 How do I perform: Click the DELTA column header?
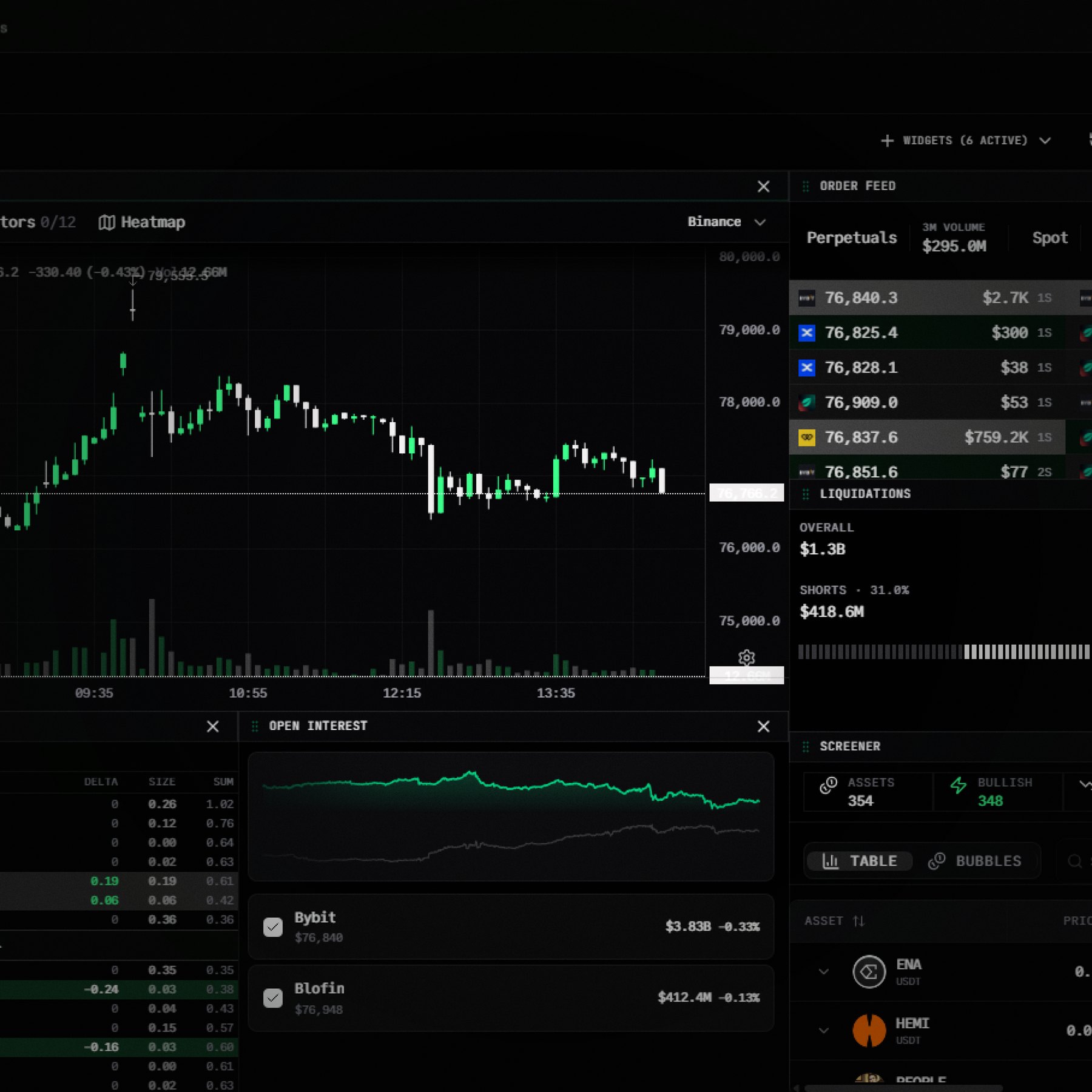click(x=101, y=782)
